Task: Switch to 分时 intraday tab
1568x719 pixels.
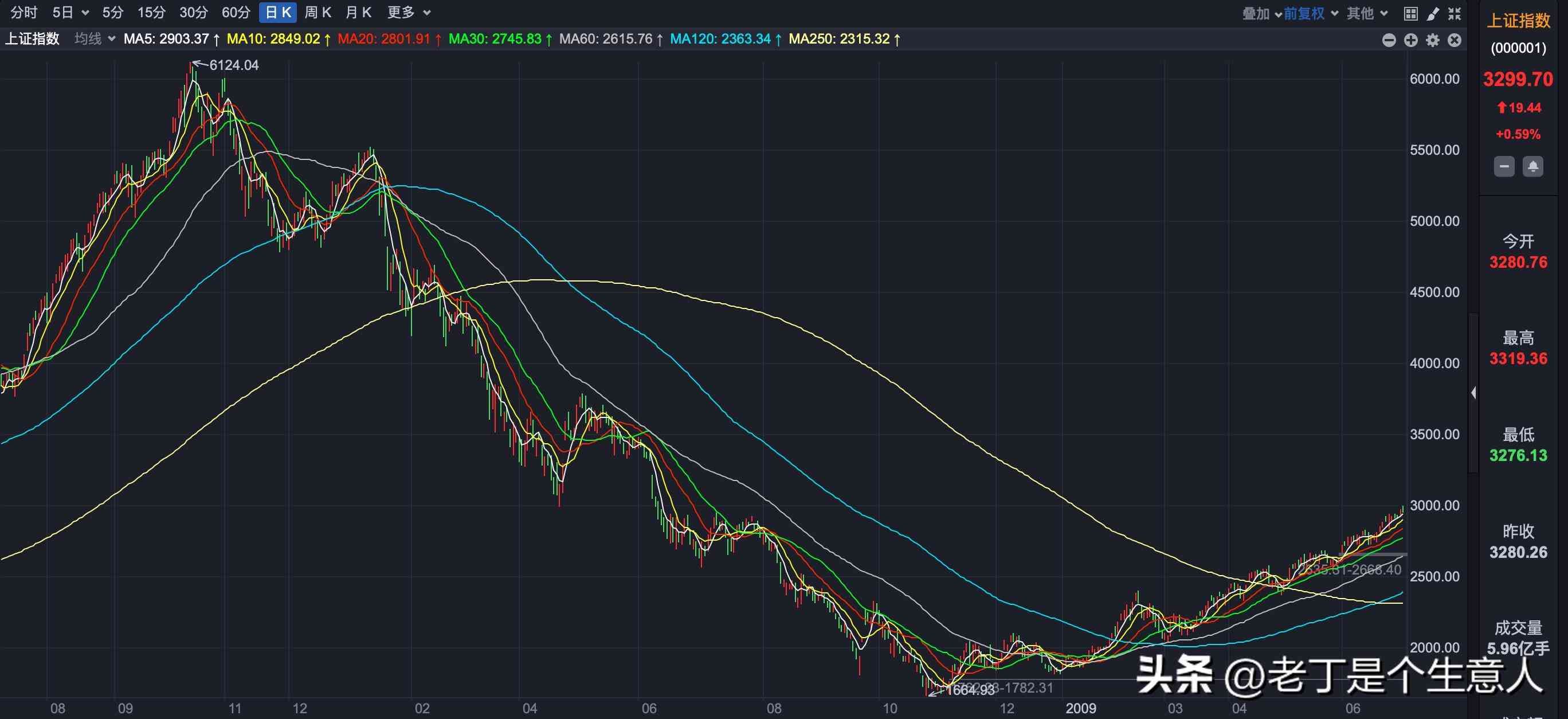Action: [x=24, y=12]
